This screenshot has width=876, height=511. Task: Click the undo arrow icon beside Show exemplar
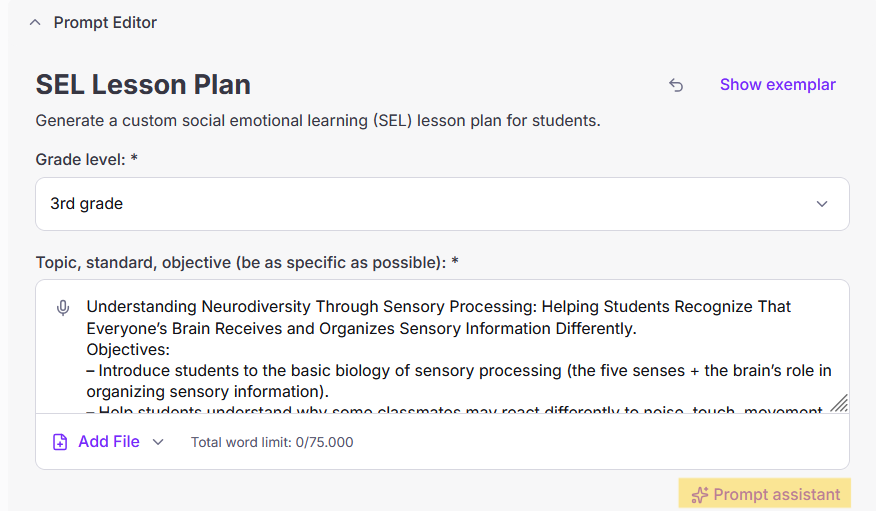tap(676, 85)
